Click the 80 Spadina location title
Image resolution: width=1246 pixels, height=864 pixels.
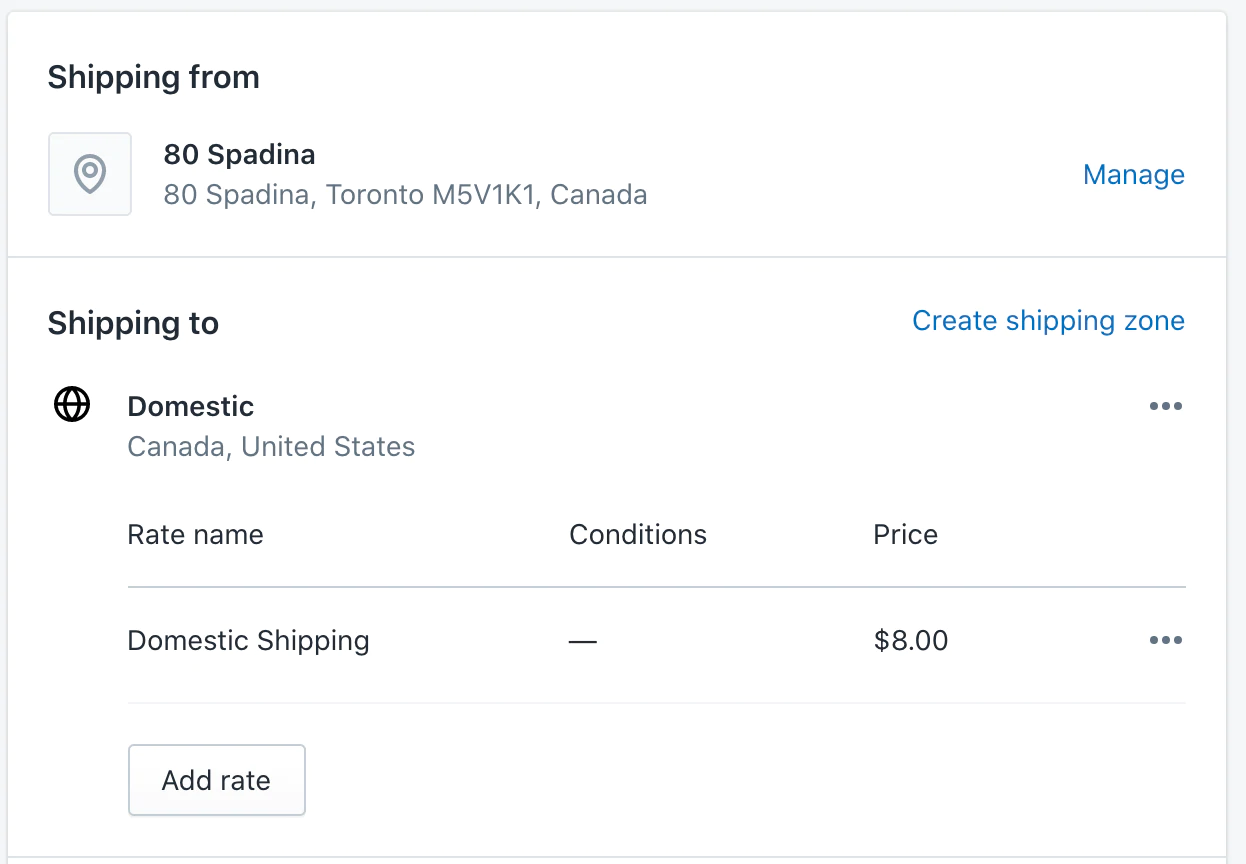click(240, 155)
